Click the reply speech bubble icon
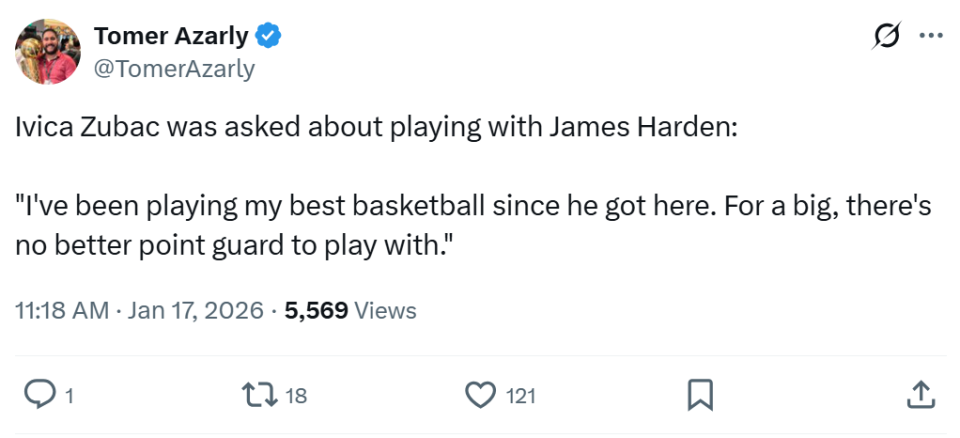 tap(38, 396)
